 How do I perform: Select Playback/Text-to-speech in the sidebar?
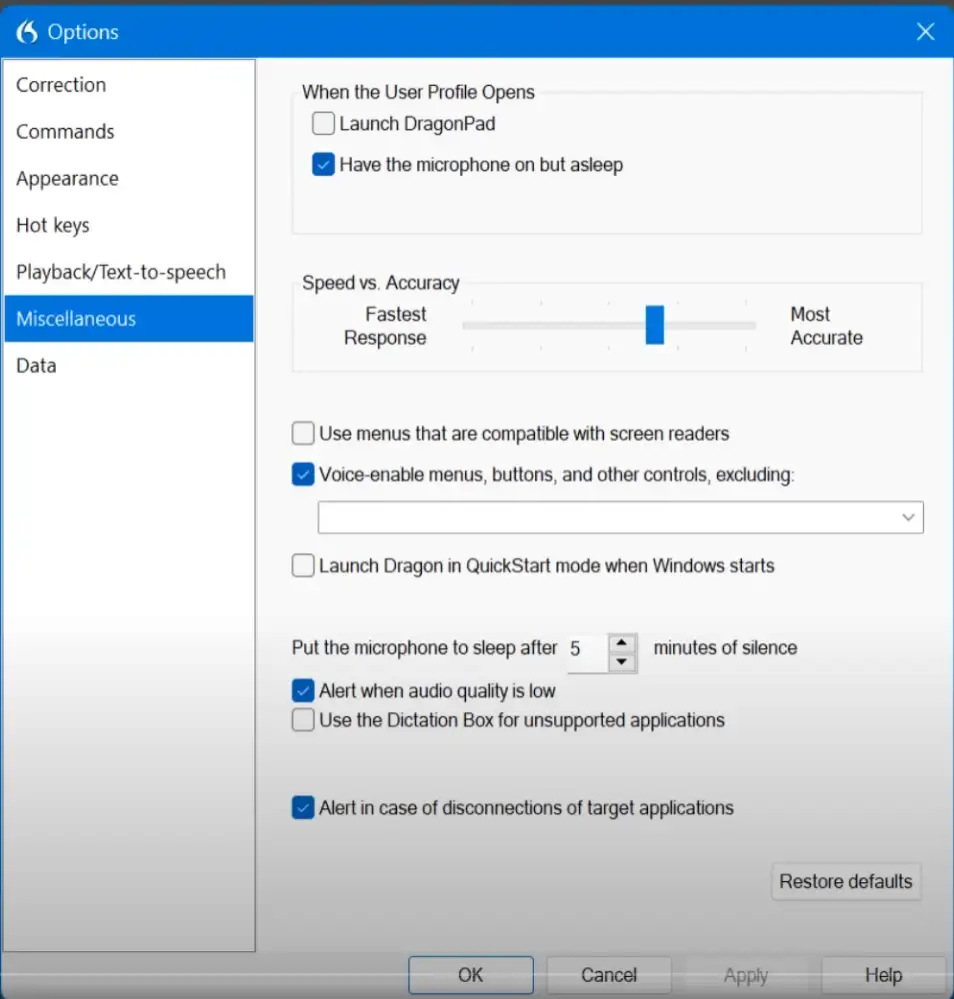[x=121, y=272]
